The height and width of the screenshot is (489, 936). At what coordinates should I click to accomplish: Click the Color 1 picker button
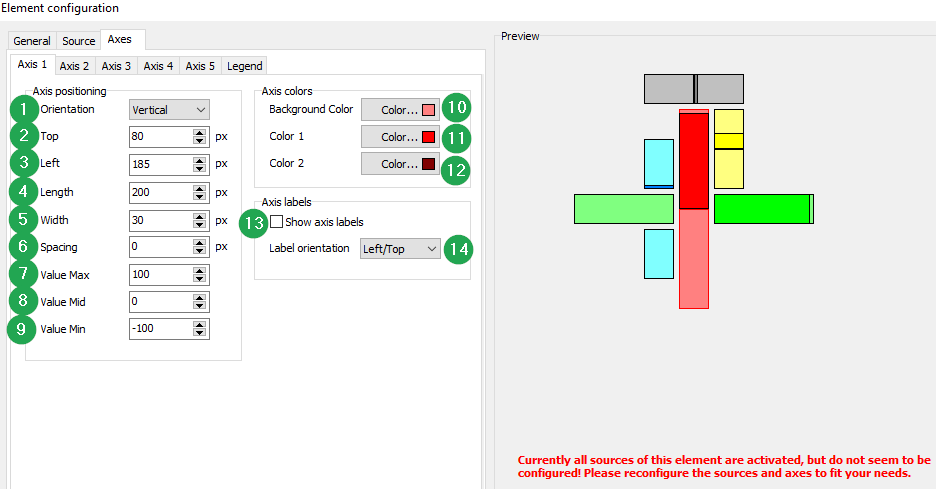click(399, 137)
